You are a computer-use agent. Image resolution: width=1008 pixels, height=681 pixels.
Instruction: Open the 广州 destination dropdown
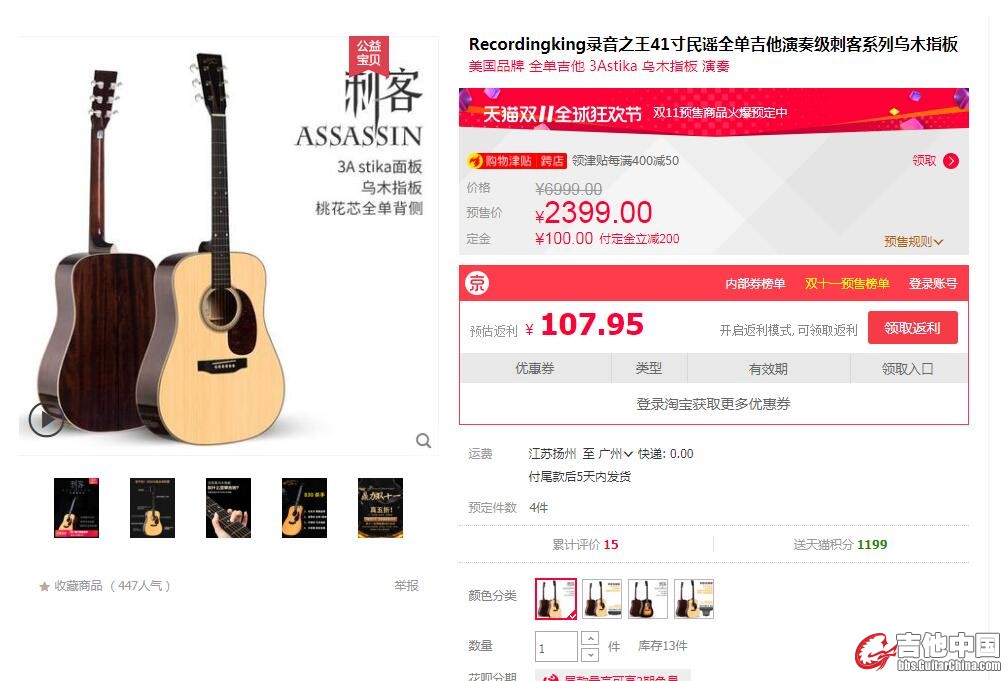[x=615, y=454]
